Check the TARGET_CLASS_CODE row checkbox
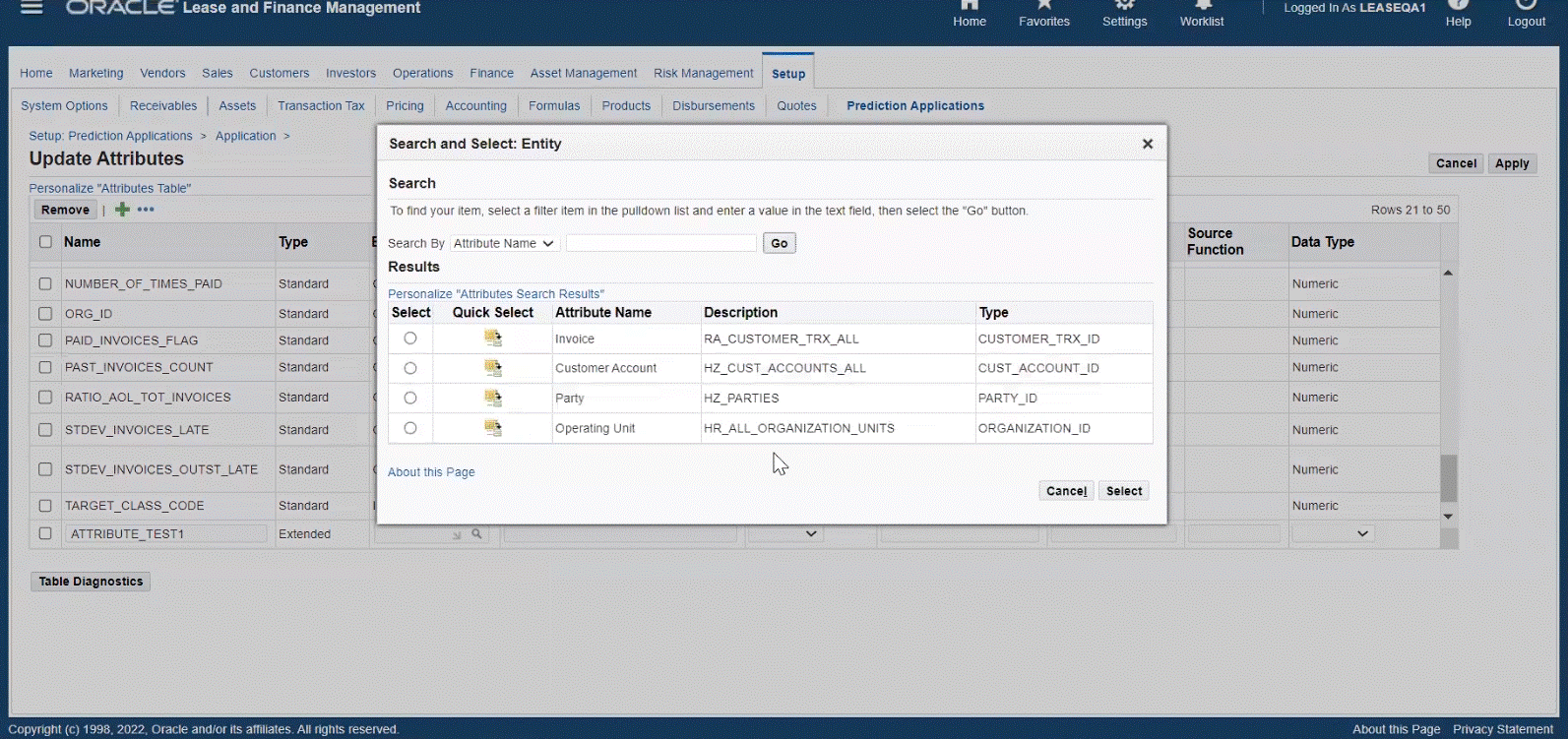 tap(45, 506)
